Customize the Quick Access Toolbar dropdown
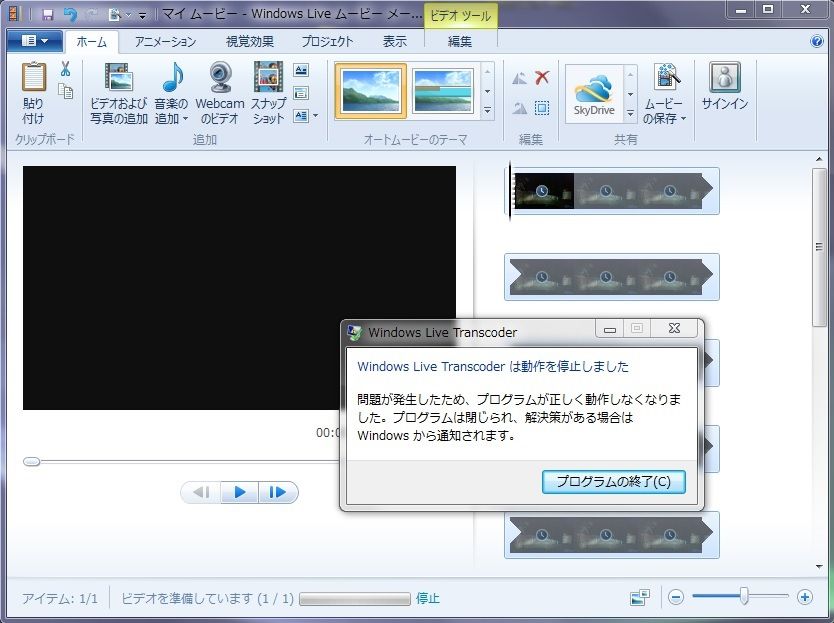The image size is (834, 623). (x=143, y=15)
